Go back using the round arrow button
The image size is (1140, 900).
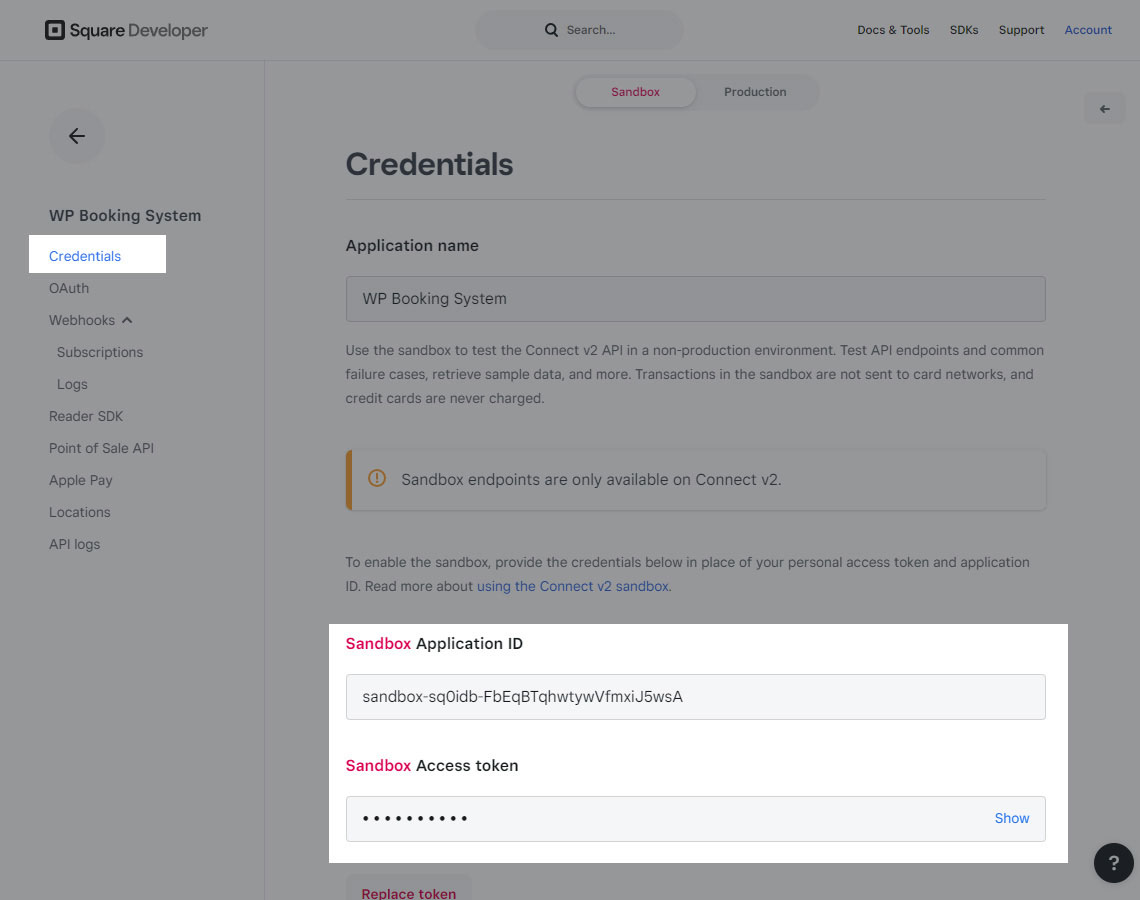coord(77,136)
